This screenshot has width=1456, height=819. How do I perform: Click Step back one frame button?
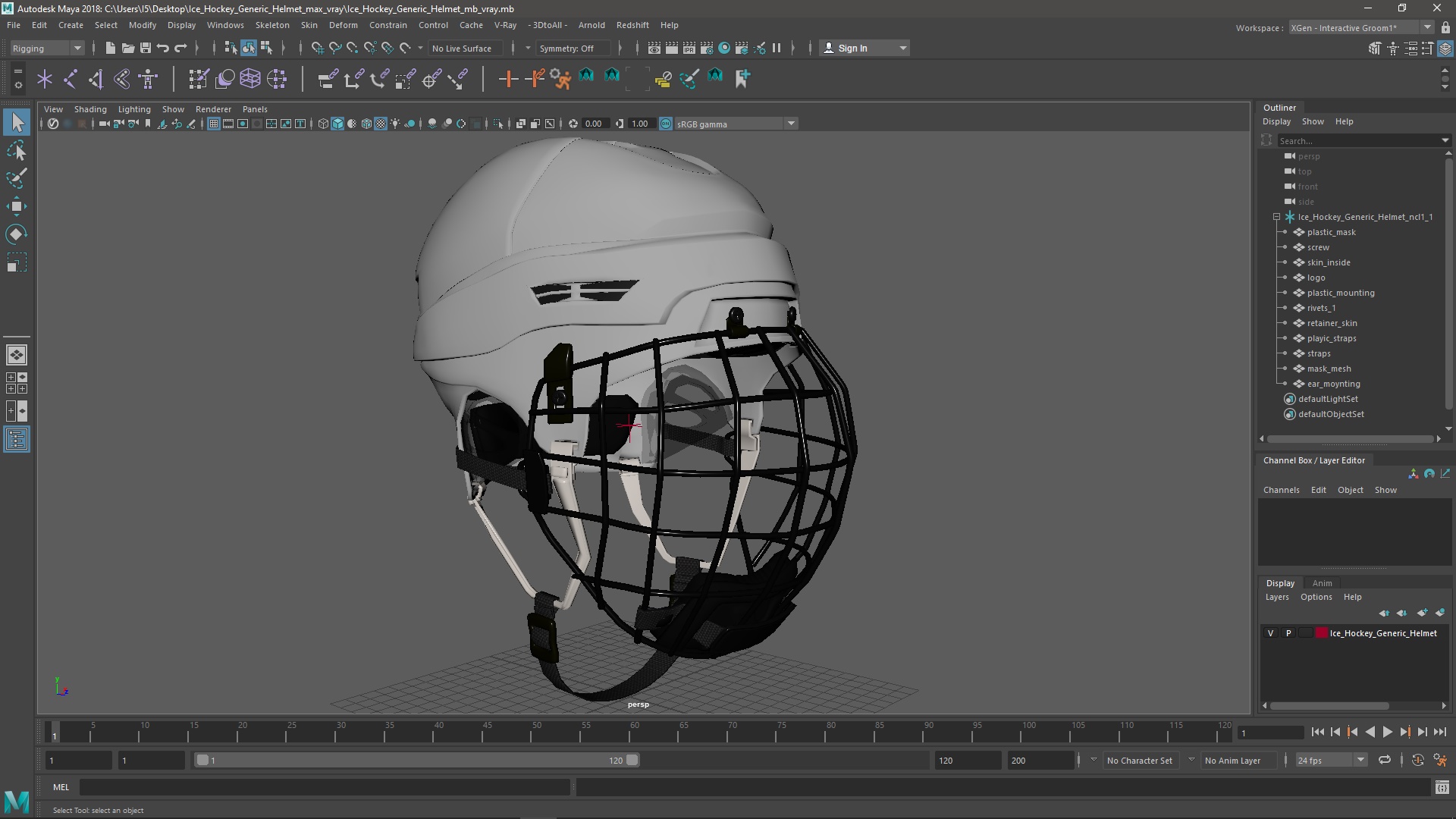pos(1335,732)
